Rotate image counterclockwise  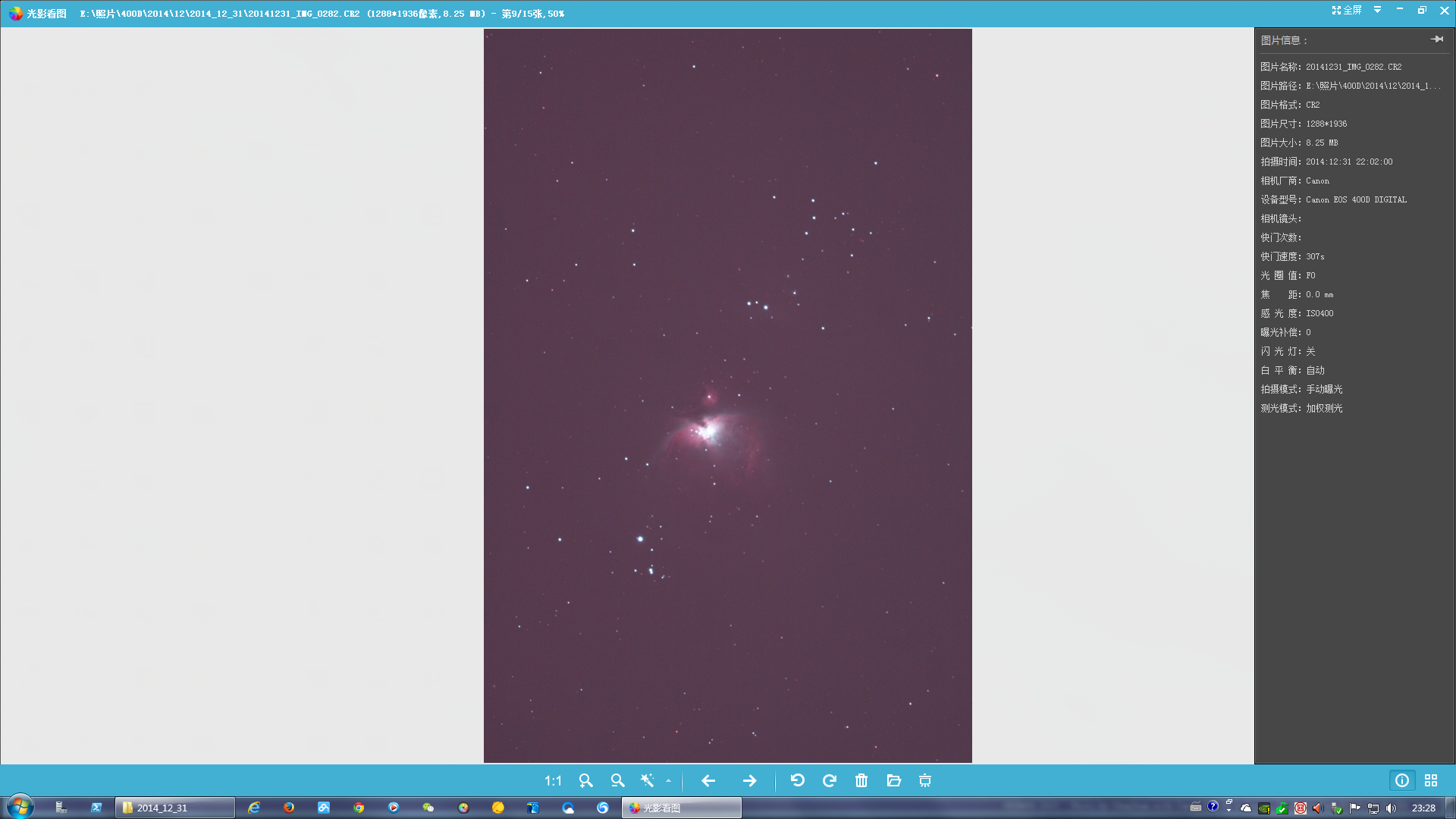797,780
